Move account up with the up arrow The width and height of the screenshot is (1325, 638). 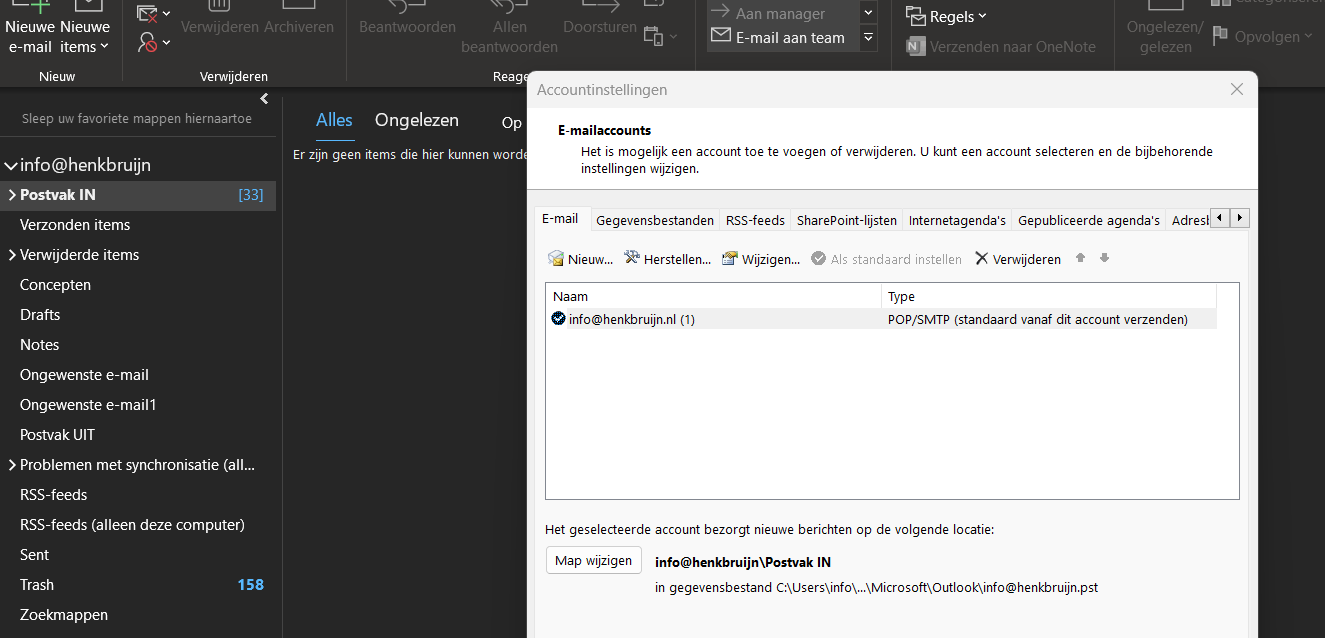[1080, 258]
